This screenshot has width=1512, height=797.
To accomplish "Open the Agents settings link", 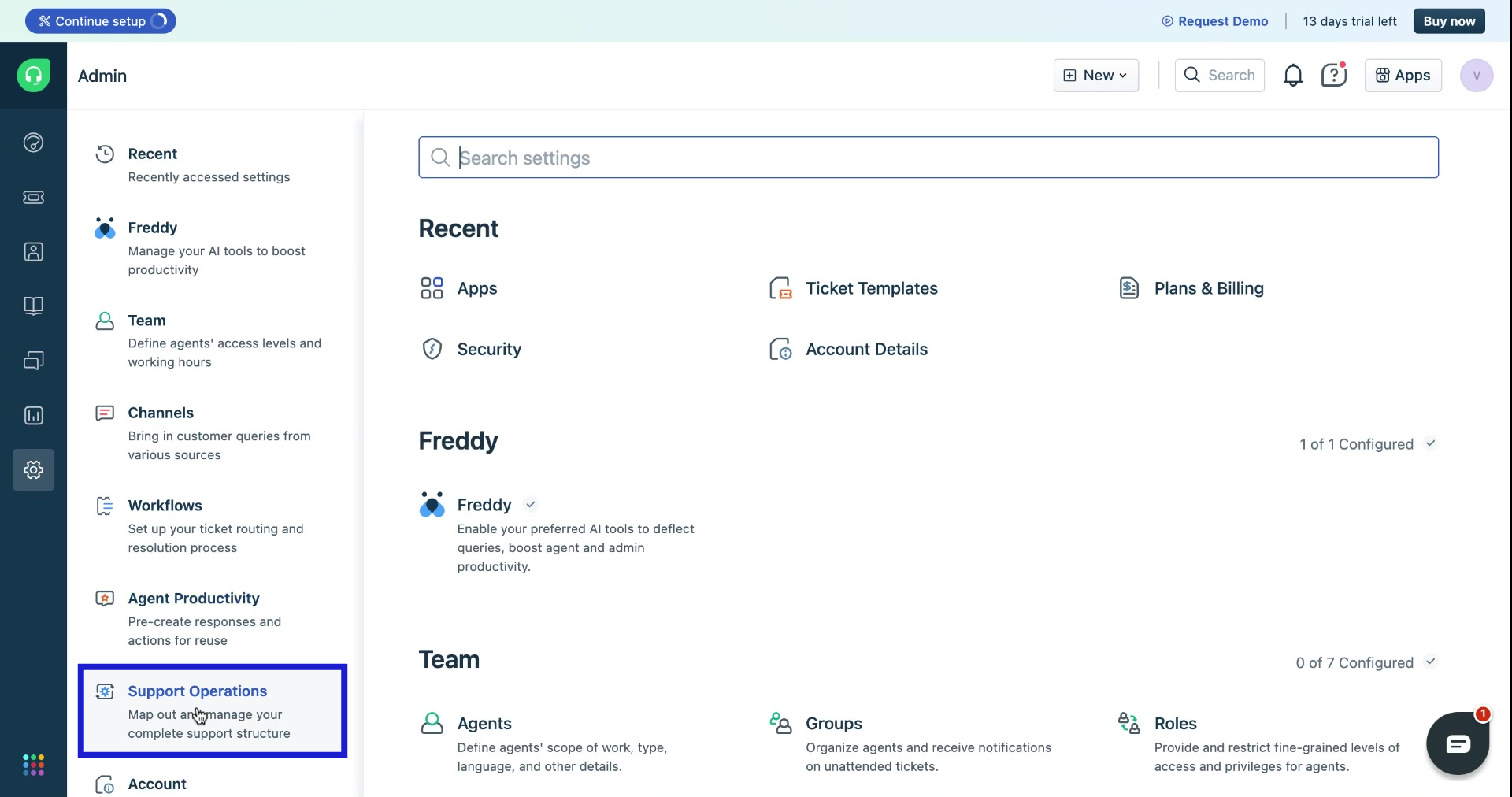I will 484,723.
